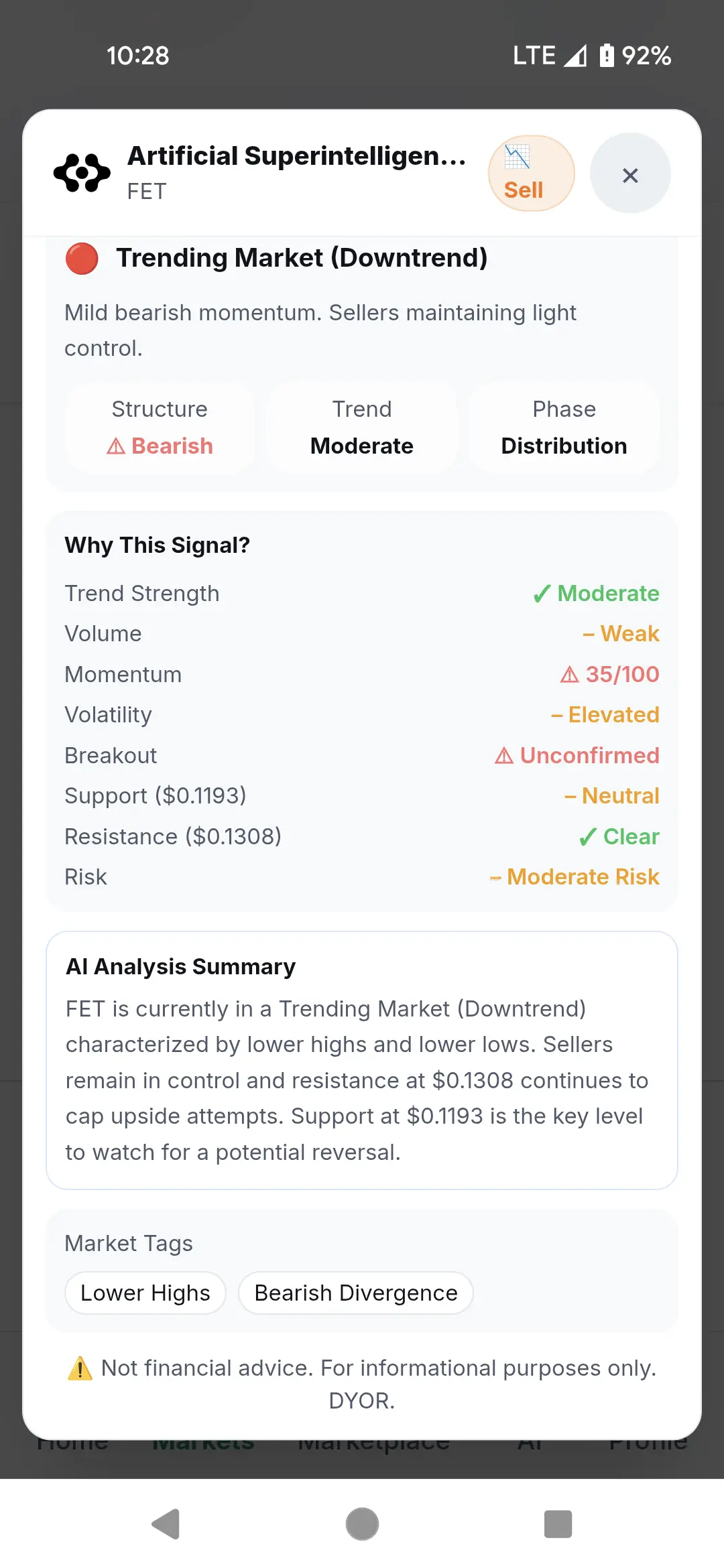724x1568 pixels.
Task: Select the Trend Moderate card
Action: pyautogui.click(x=362, y=428)
